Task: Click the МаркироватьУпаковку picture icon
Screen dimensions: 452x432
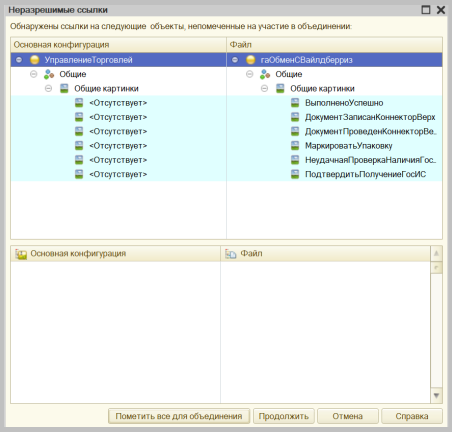Action: [x=295, y=146]
